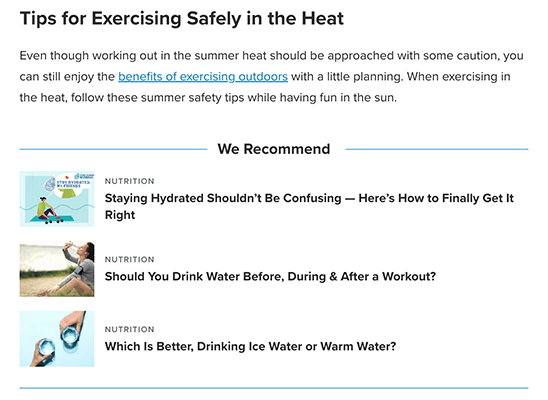Click the speech bubble in the hydration illustration

pyautogui.click(x=68, y=183)
